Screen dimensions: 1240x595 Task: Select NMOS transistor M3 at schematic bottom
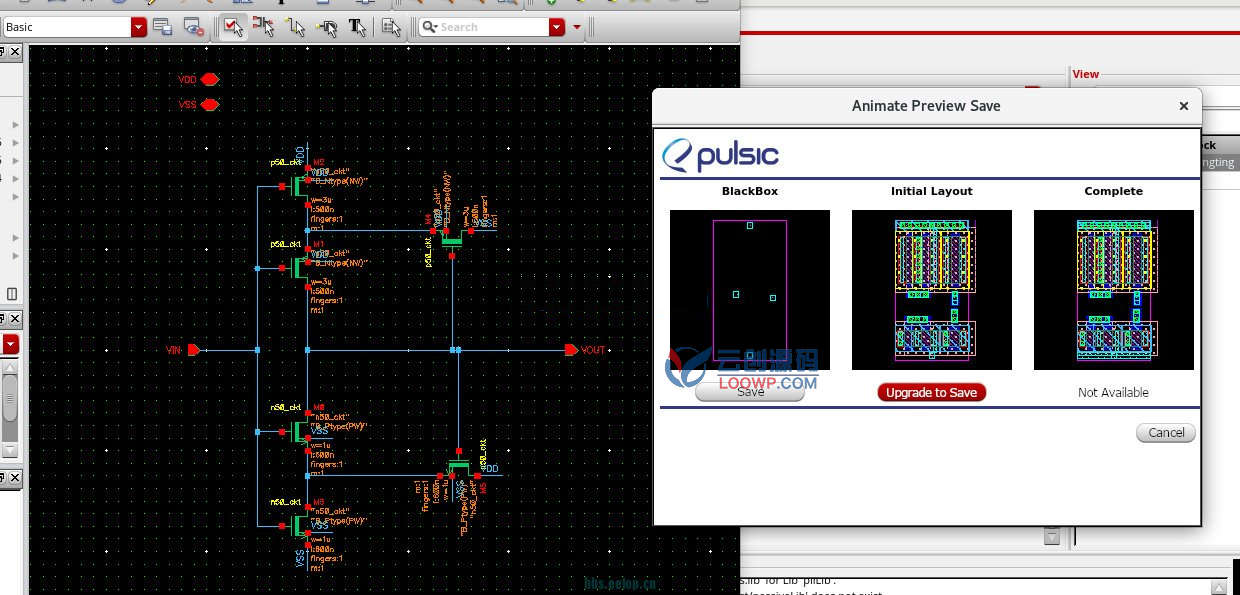point(299,524)
